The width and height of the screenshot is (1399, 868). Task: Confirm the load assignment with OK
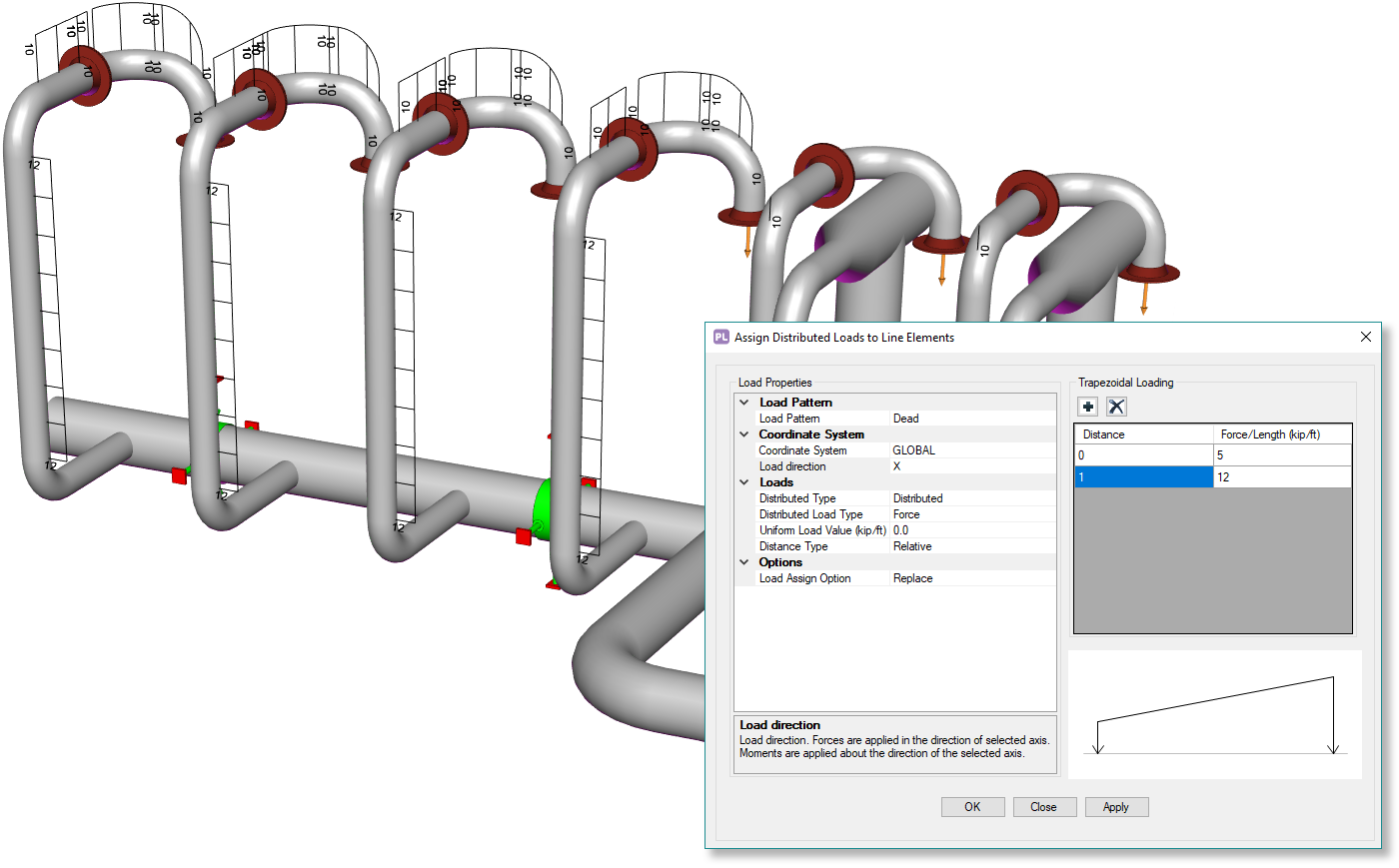972,806
